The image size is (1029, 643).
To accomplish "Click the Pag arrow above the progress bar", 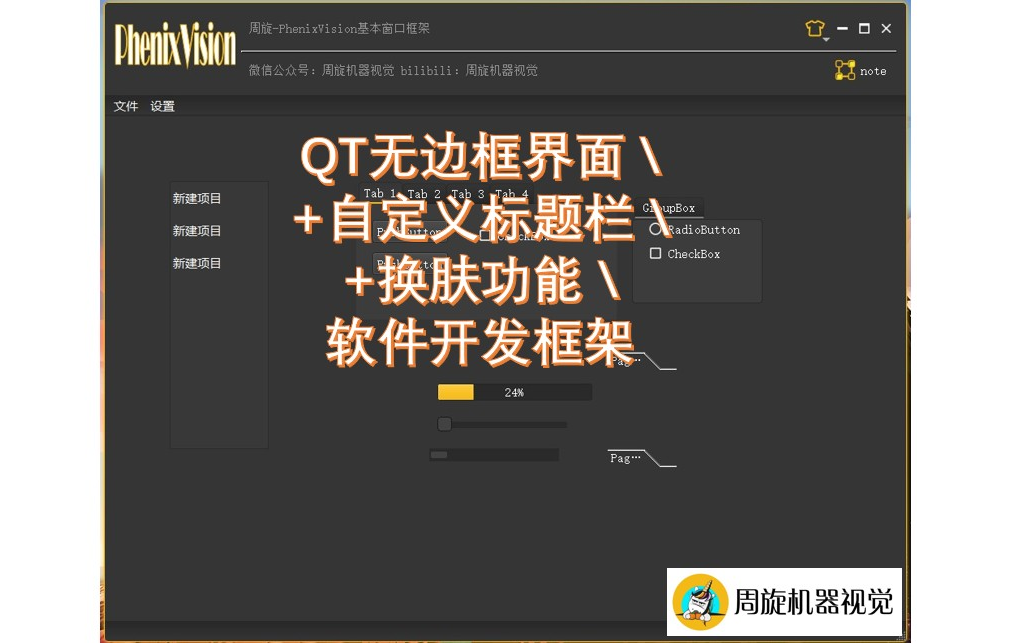I will coord(625,360).
